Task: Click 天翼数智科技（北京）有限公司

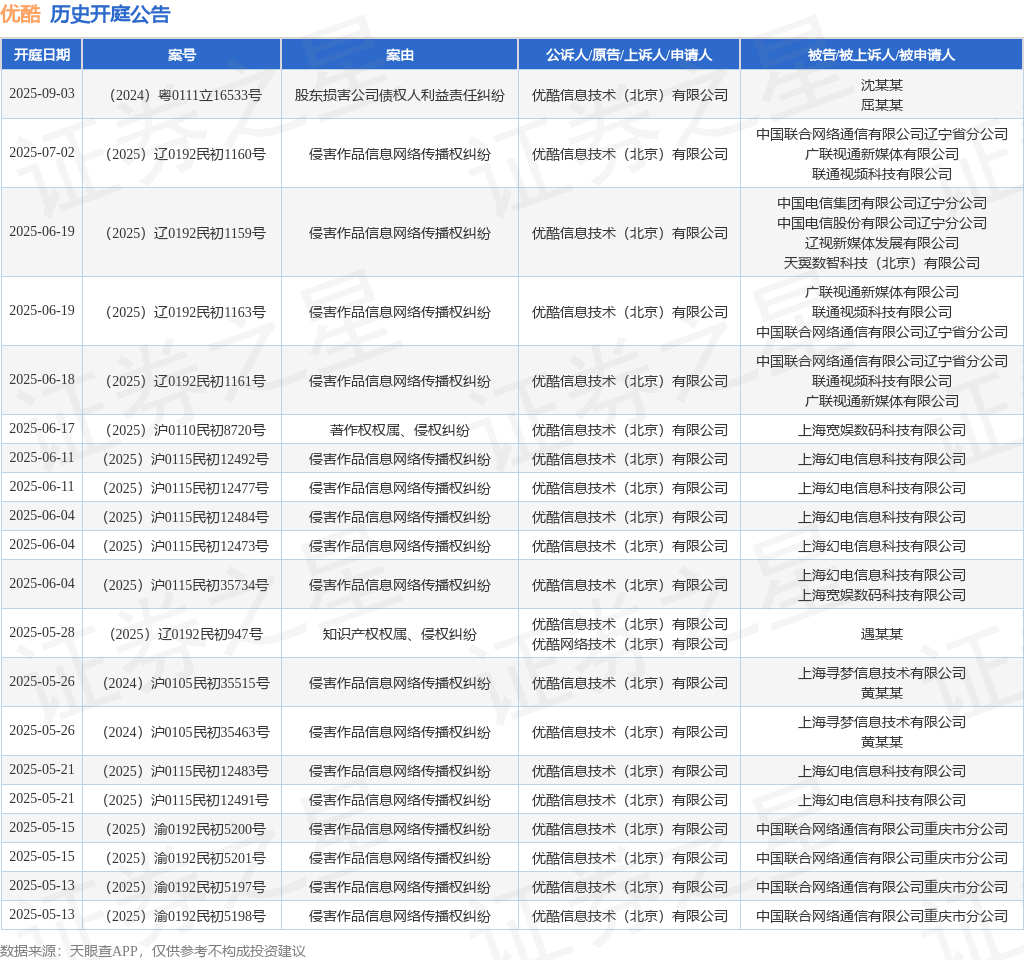Action: click(882, 263)
